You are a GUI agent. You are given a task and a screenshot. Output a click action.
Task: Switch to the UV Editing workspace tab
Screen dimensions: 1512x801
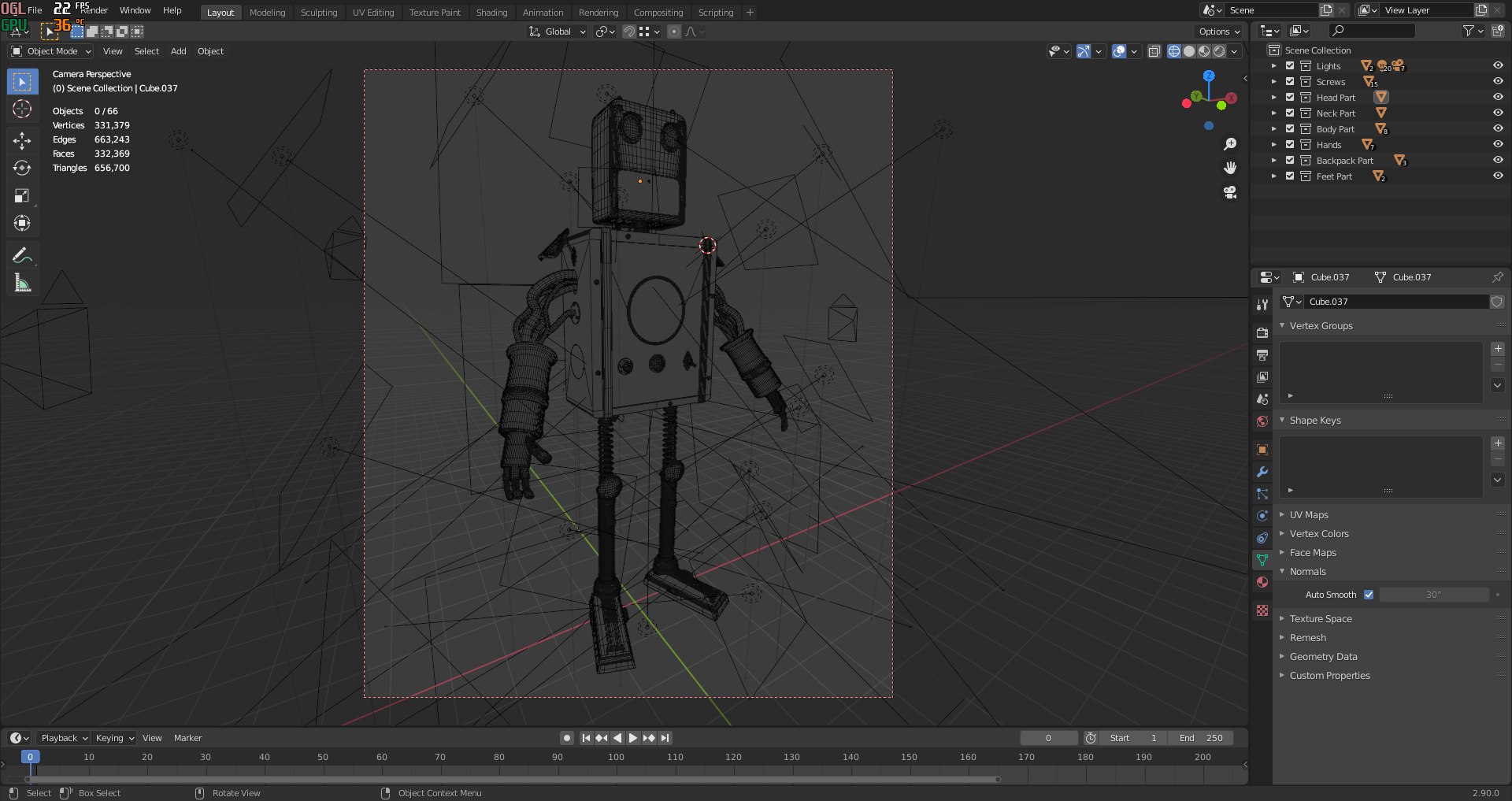pyautogui.click(x=373, y=13)
